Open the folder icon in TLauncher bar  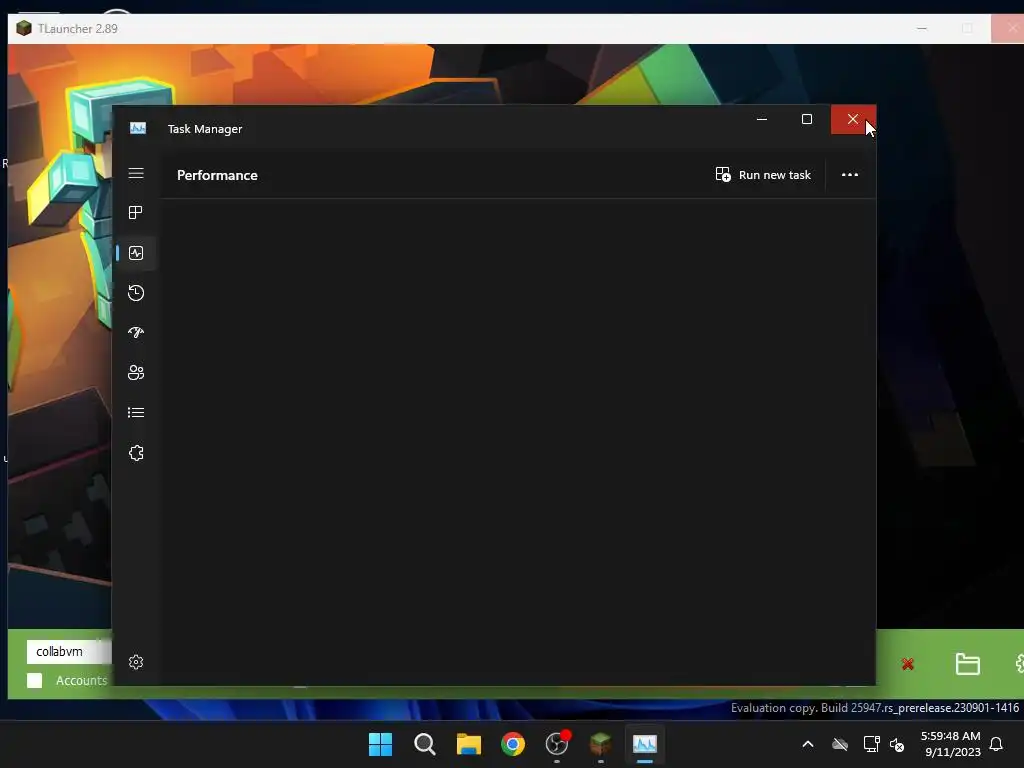[x=967, y=664]
